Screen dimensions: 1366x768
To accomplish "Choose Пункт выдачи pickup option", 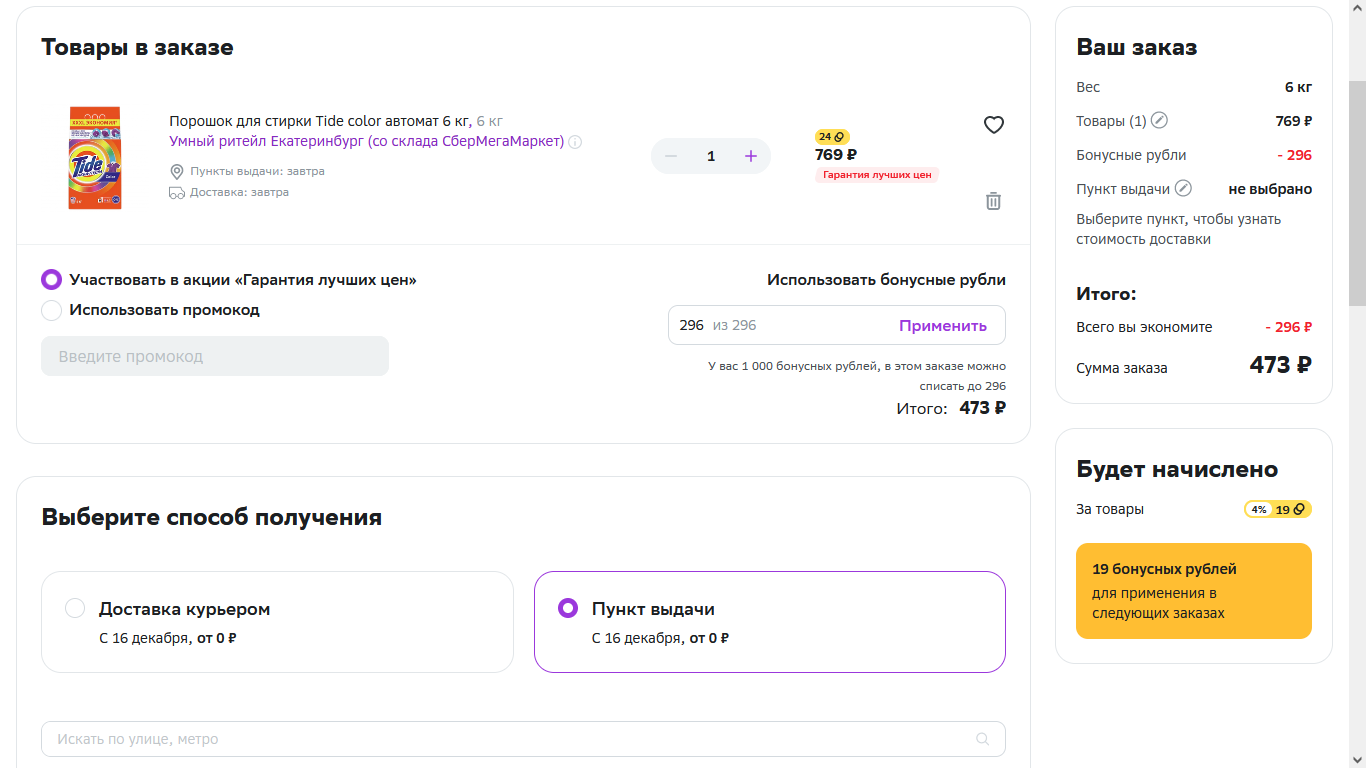I will 770,622.
